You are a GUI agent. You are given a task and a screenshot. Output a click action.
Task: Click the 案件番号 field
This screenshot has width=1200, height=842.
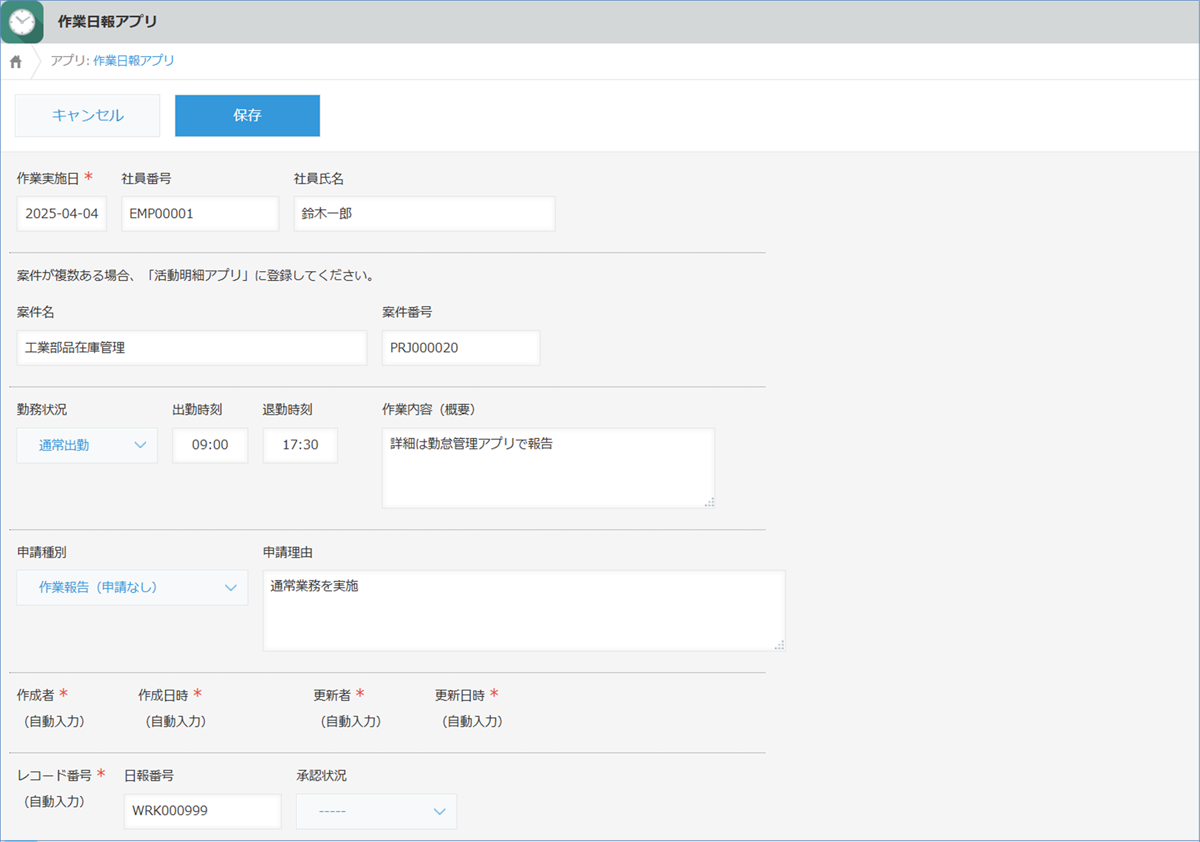point(460,348)
